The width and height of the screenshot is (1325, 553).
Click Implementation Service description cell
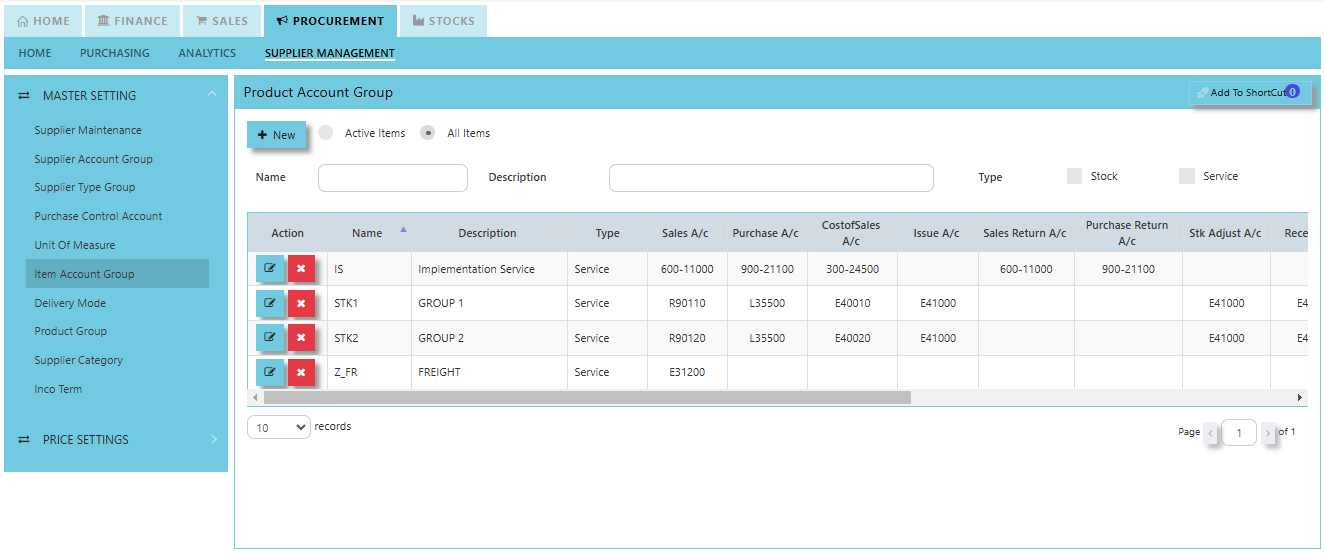(x=489, y=269)
